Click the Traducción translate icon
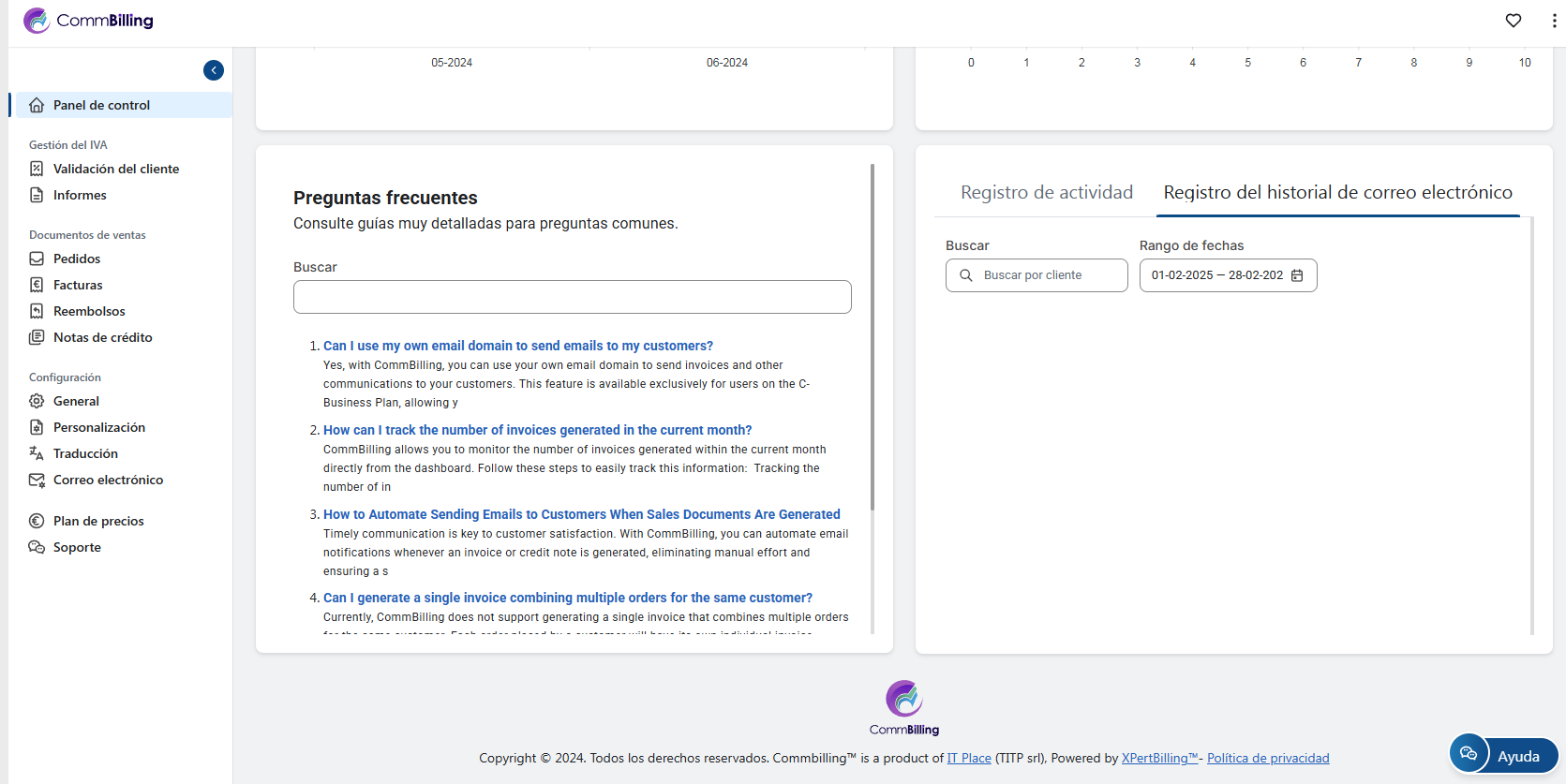The image size is (1566, 784). tap(37, 453)
